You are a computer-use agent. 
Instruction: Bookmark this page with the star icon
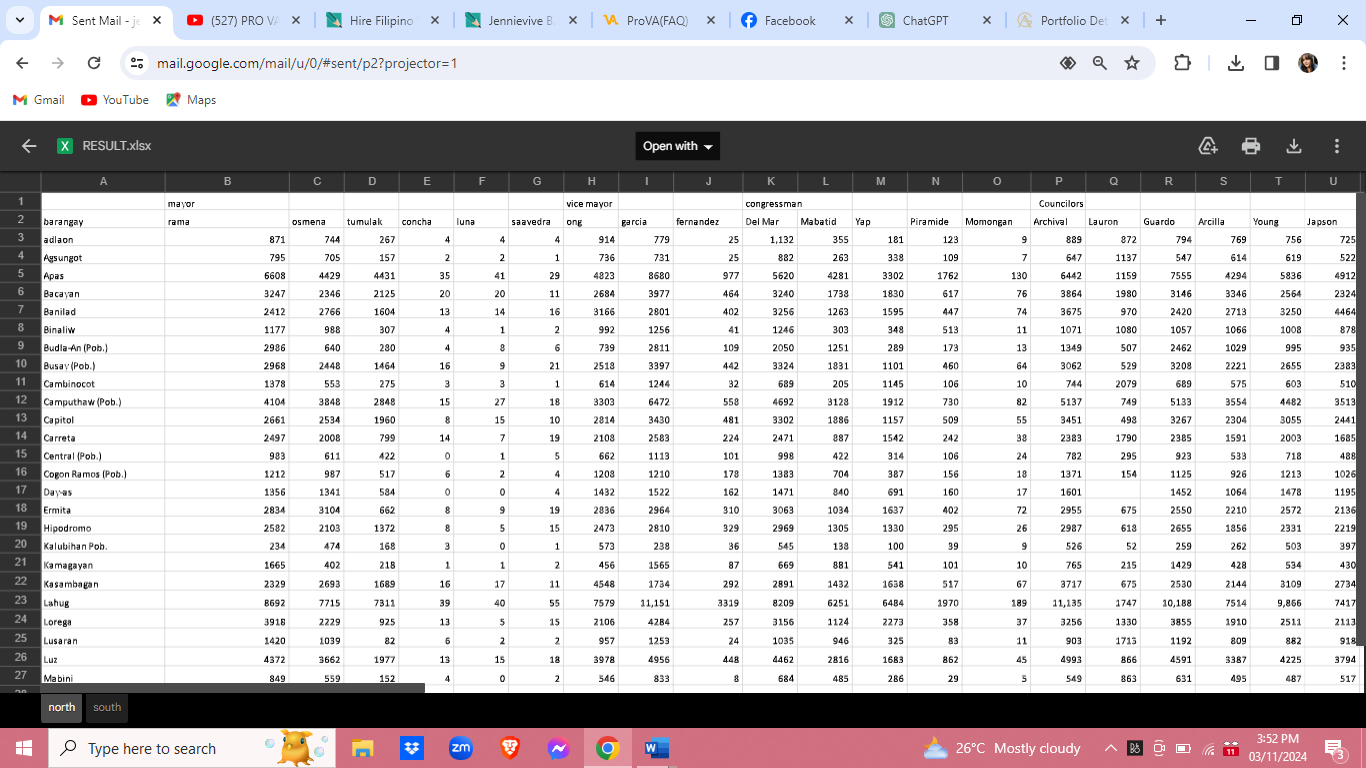1132,63
